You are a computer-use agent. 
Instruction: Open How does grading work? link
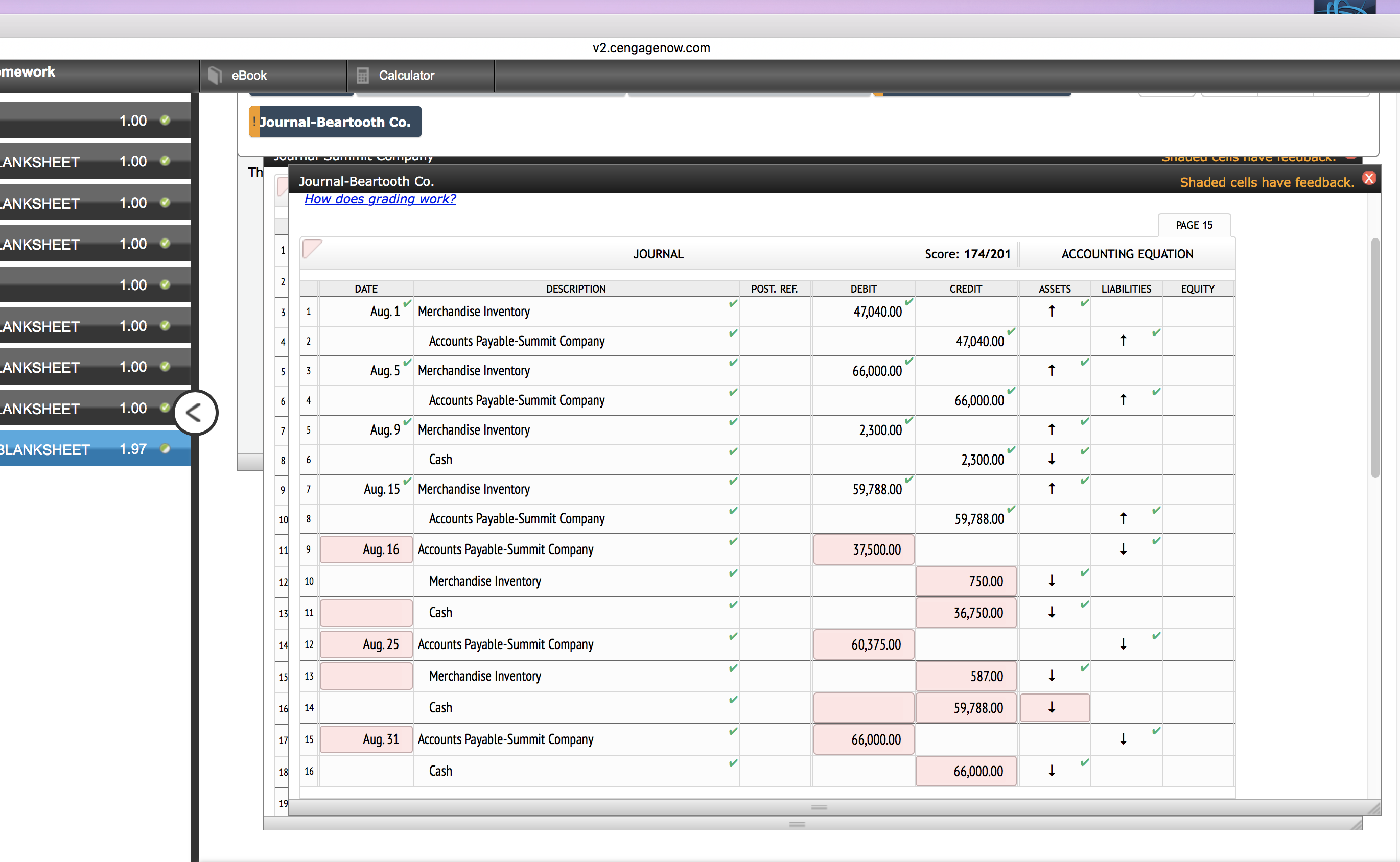pyautogui.click(x=380, y=199)
